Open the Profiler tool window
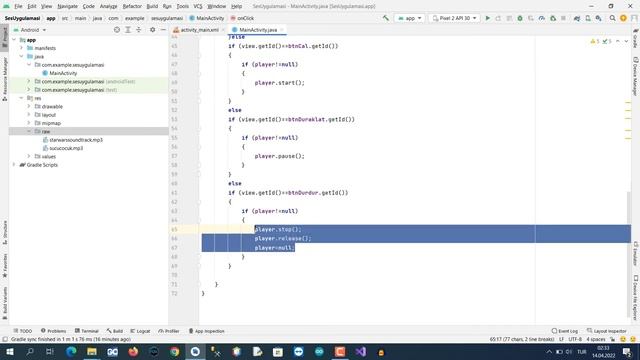The image size is (640, 360). point(169,331)
